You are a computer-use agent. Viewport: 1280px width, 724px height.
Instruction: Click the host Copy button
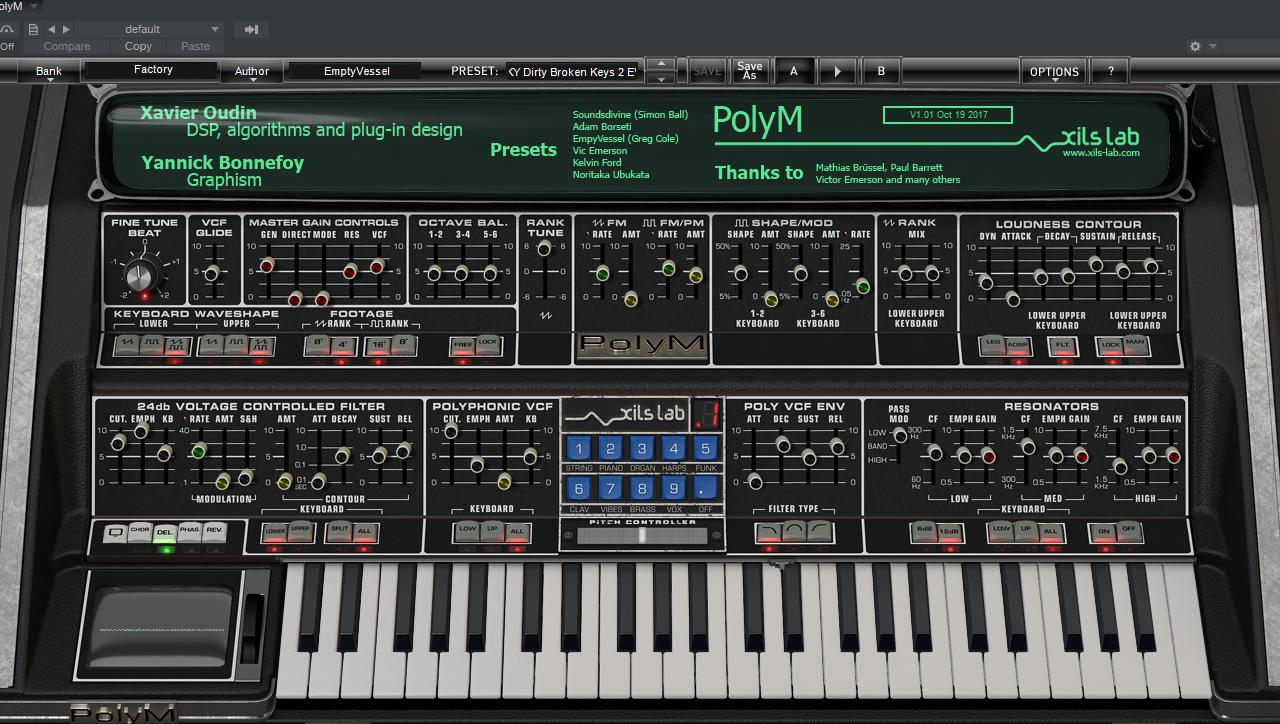(138, 46)
